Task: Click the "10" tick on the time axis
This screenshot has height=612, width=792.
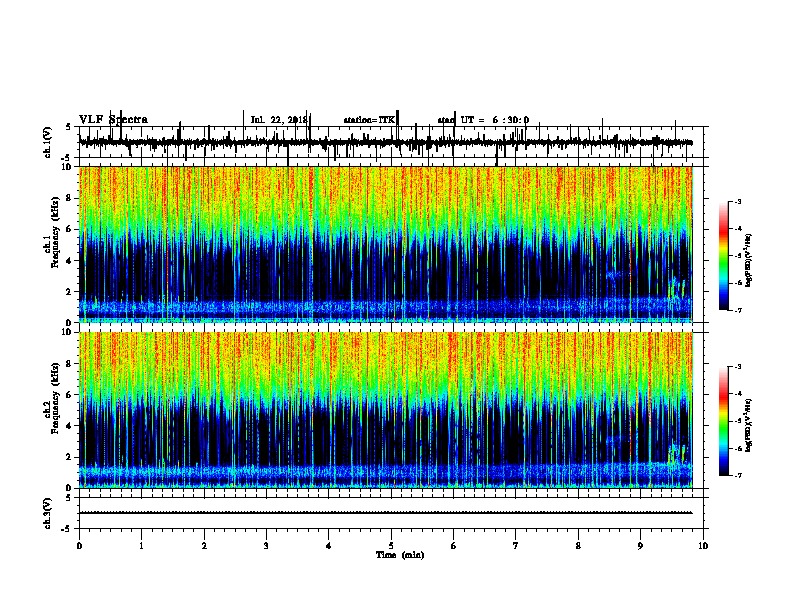Action: coord(703,546)
